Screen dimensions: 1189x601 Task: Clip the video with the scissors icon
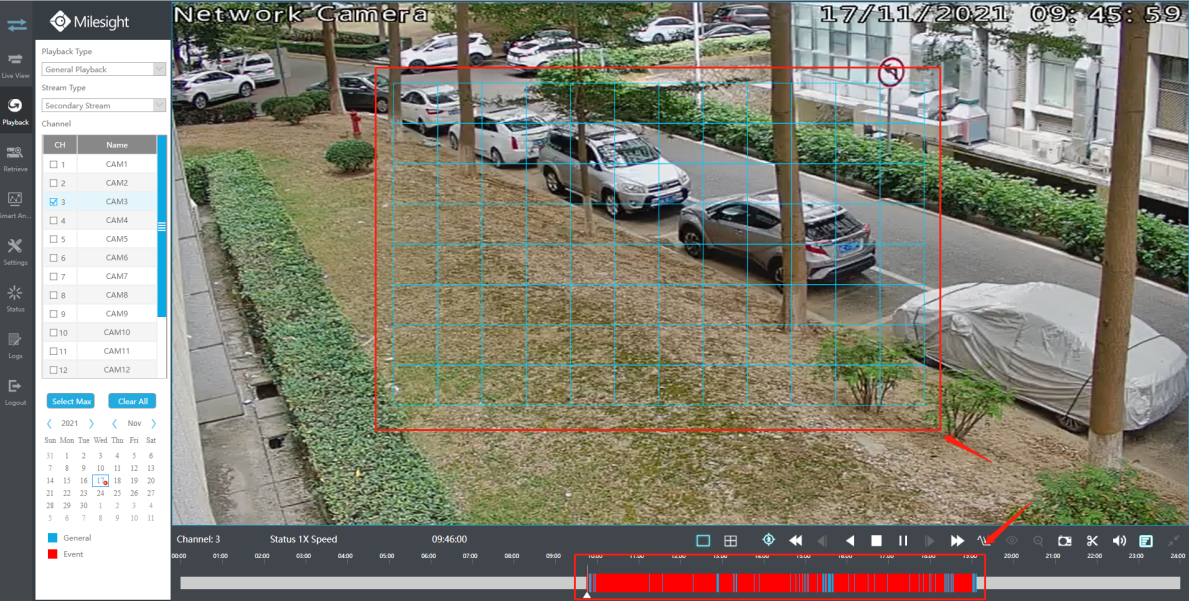pyautogui.click(x=1092, y=540)
